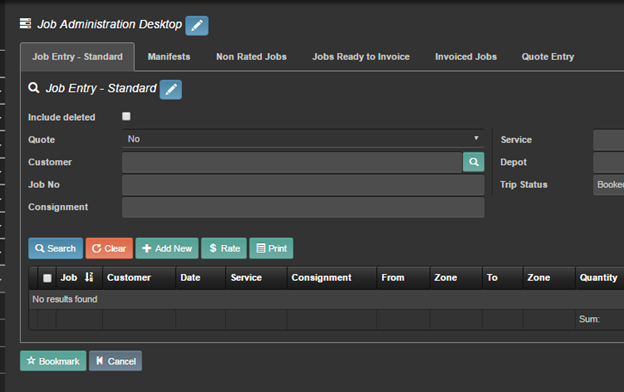The height and width of the screenshot is (392, 624).
Task: Sort by the Service column header
Action: 256,278
